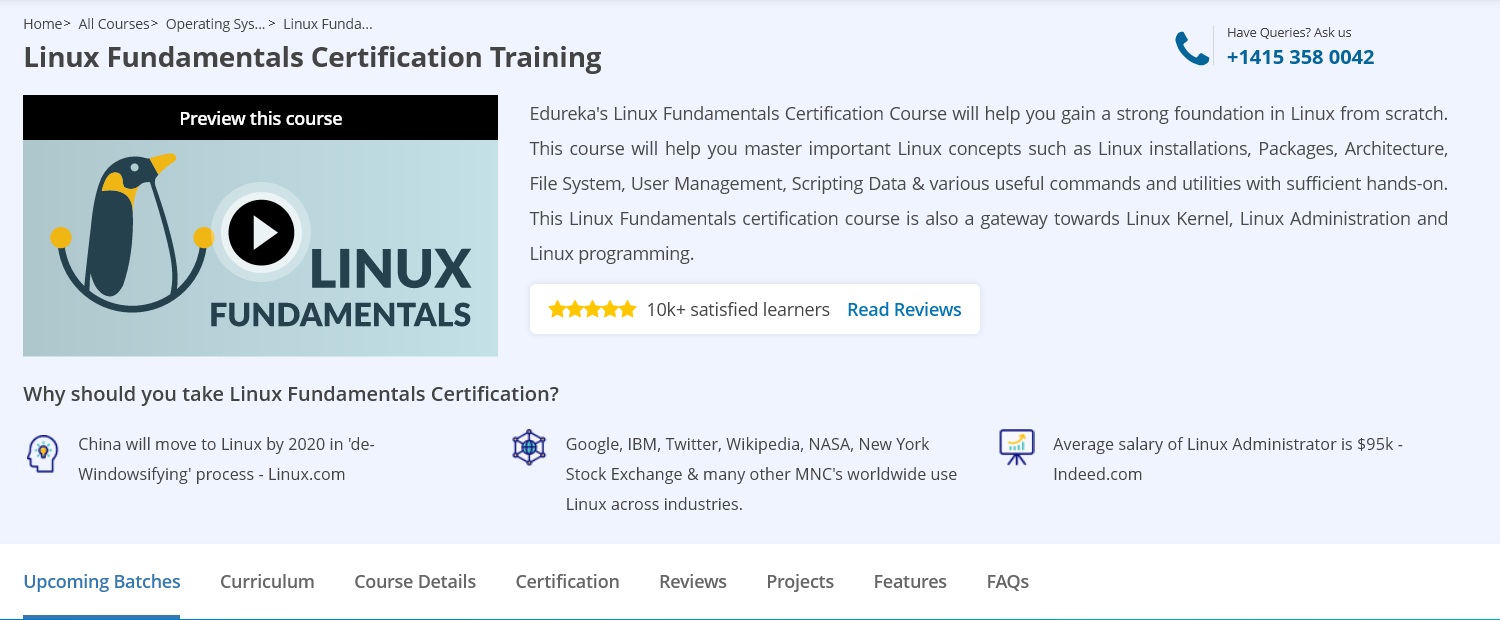Switch to the Projects tab

pos(800,581)
